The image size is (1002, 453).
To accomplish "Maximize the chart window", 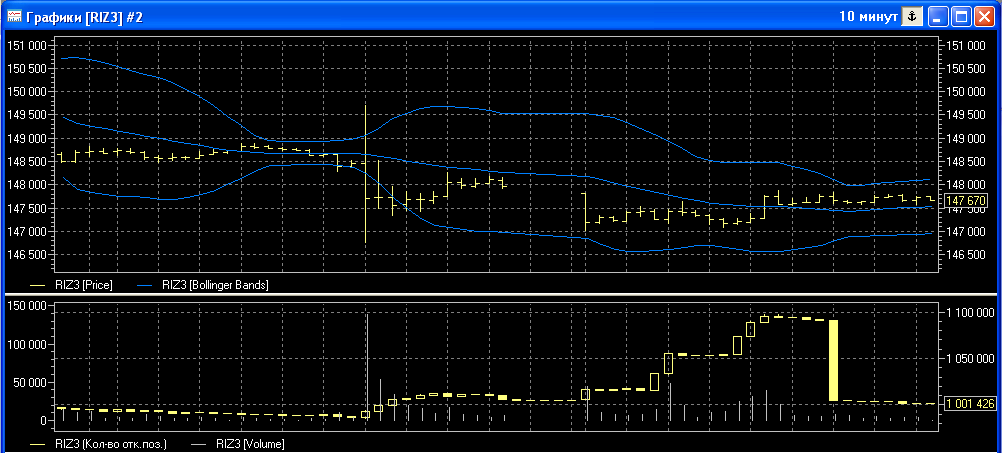I will [x=961, y=16].
